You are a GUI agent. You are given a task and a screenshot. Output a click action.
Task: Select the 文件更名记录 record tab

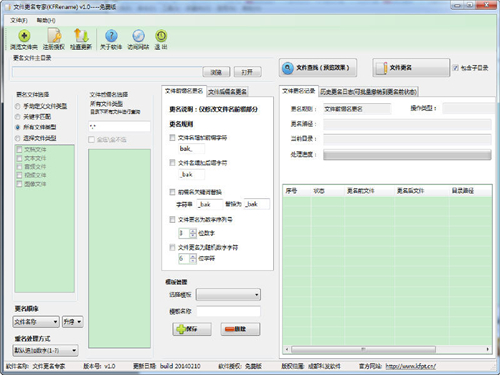[298, 91]
